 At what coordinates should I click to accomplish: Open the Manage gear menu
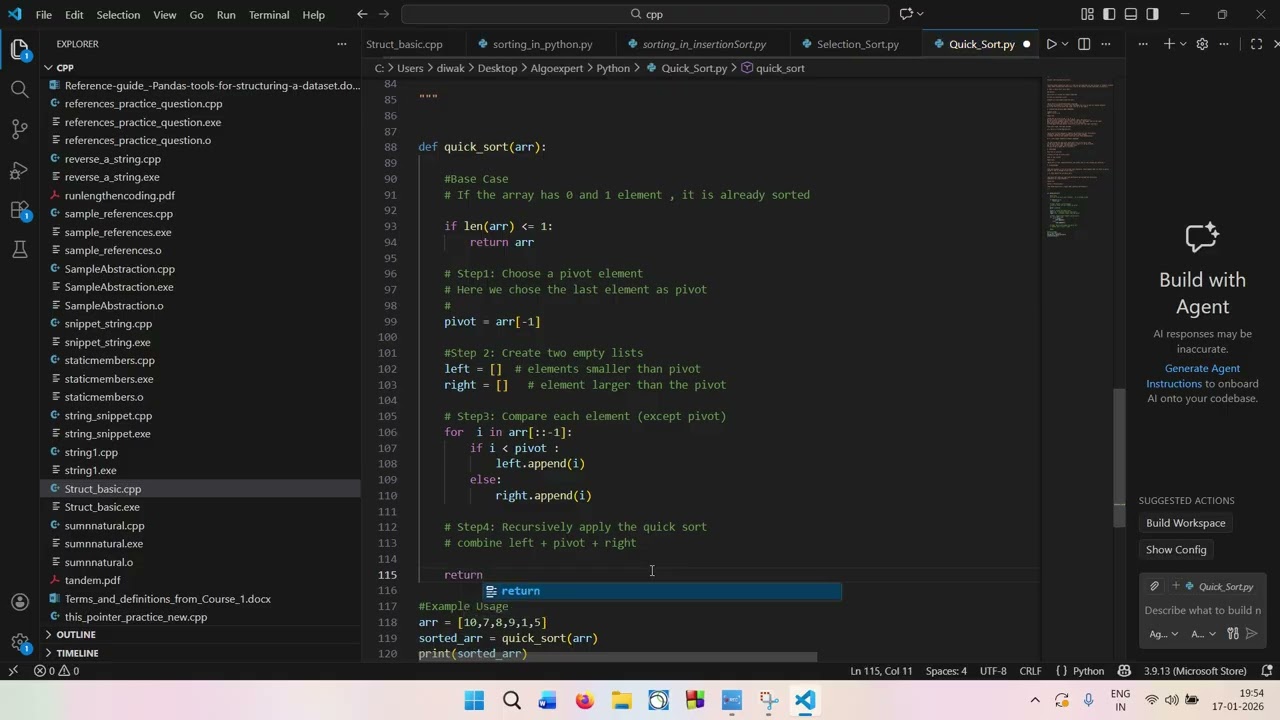pos(20,643)
